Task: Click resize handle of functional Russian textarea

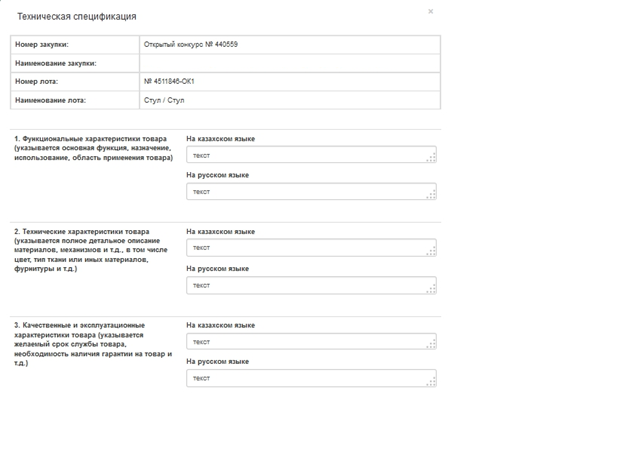Action: 432,196
